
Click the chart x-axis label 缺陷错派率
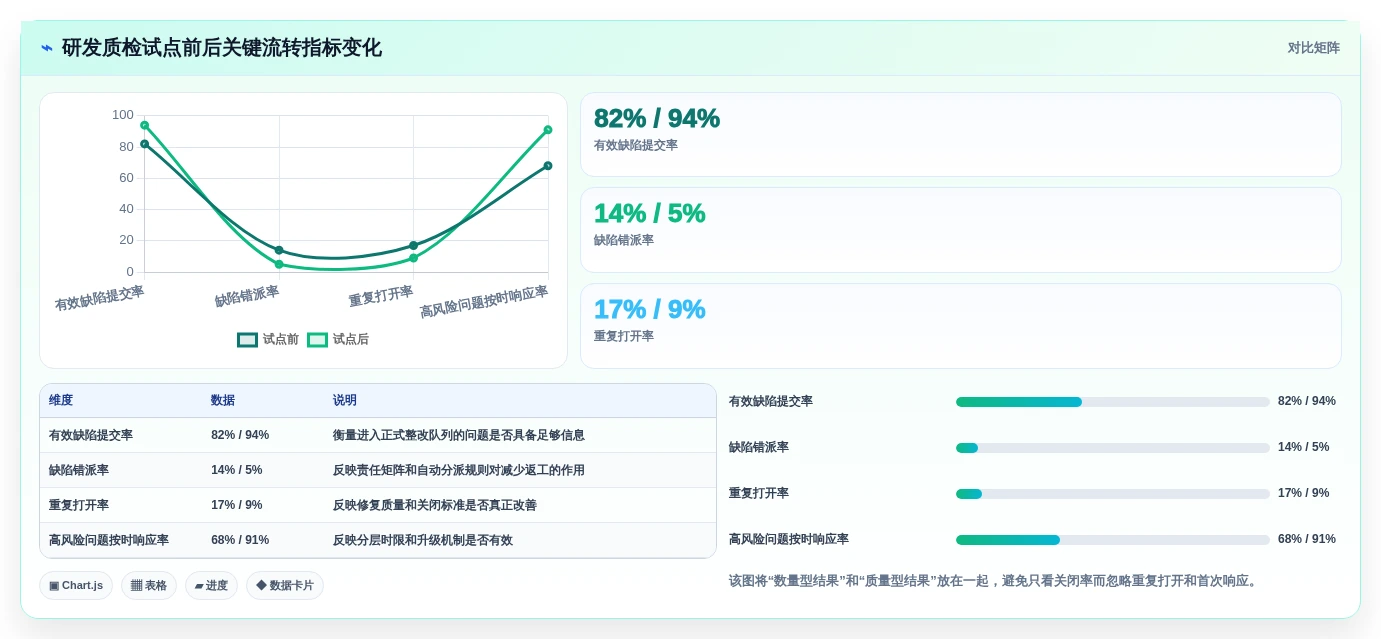pos(247,296)
